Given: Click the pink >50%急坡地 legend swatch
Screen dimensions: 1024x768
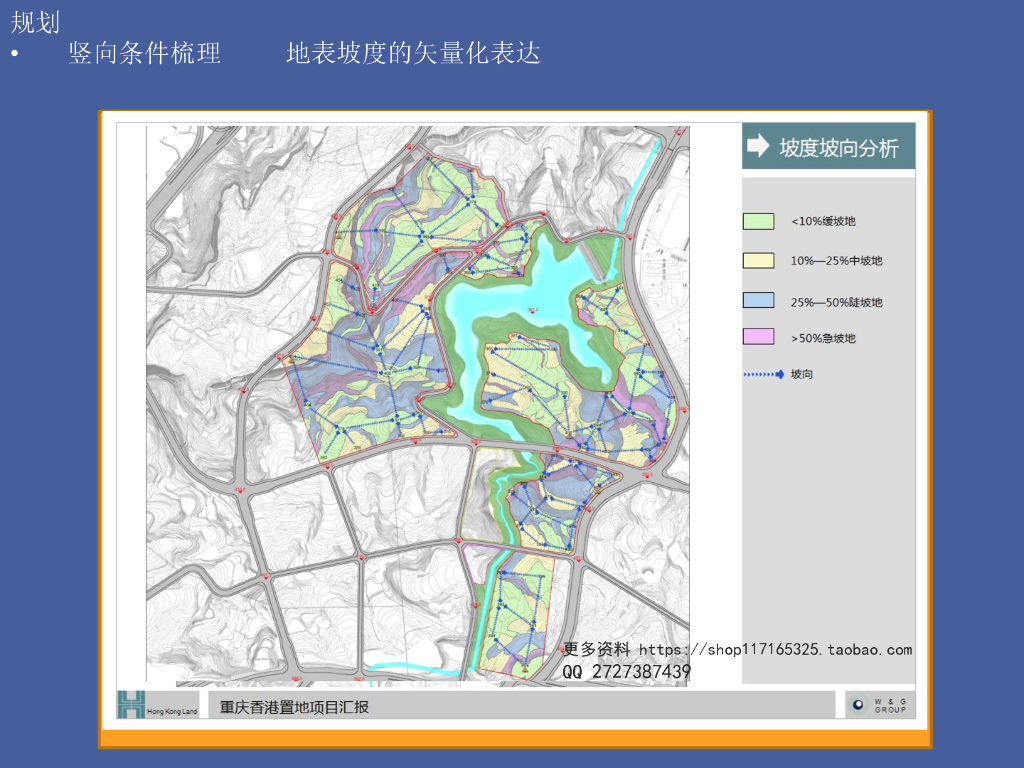Looking at the screenshot, I should [758, 337].
